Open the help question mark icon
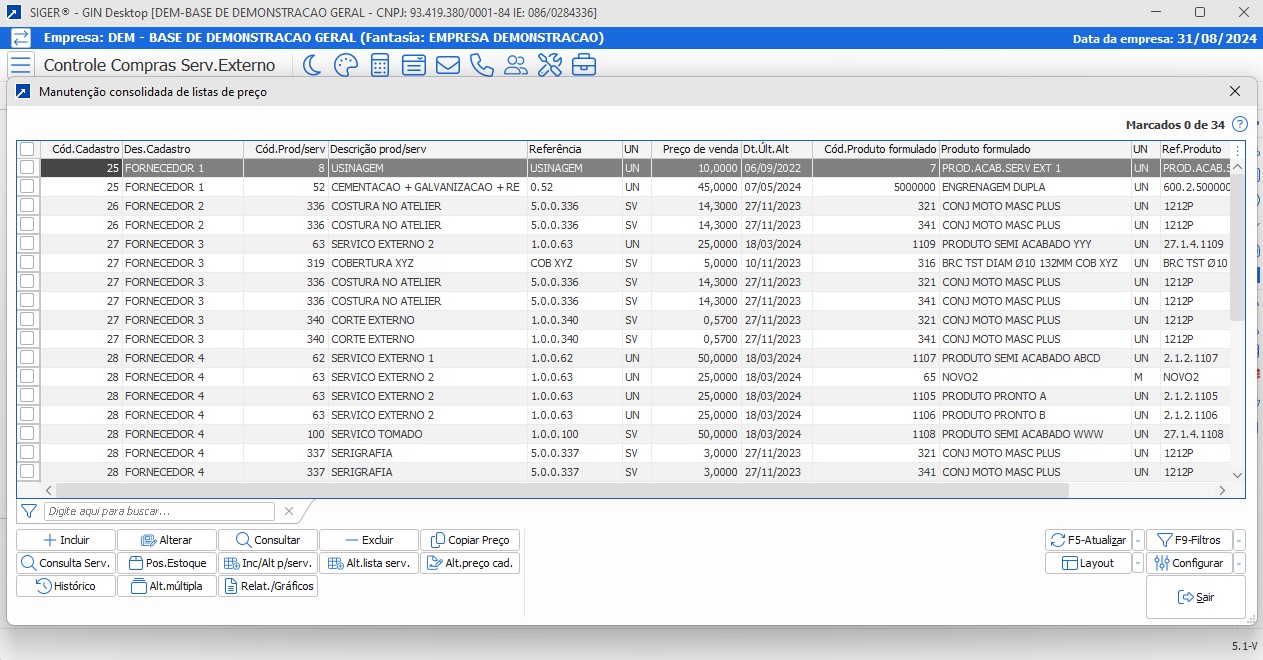Screen dimensions: 1263x660 [x=1240, y=125]
